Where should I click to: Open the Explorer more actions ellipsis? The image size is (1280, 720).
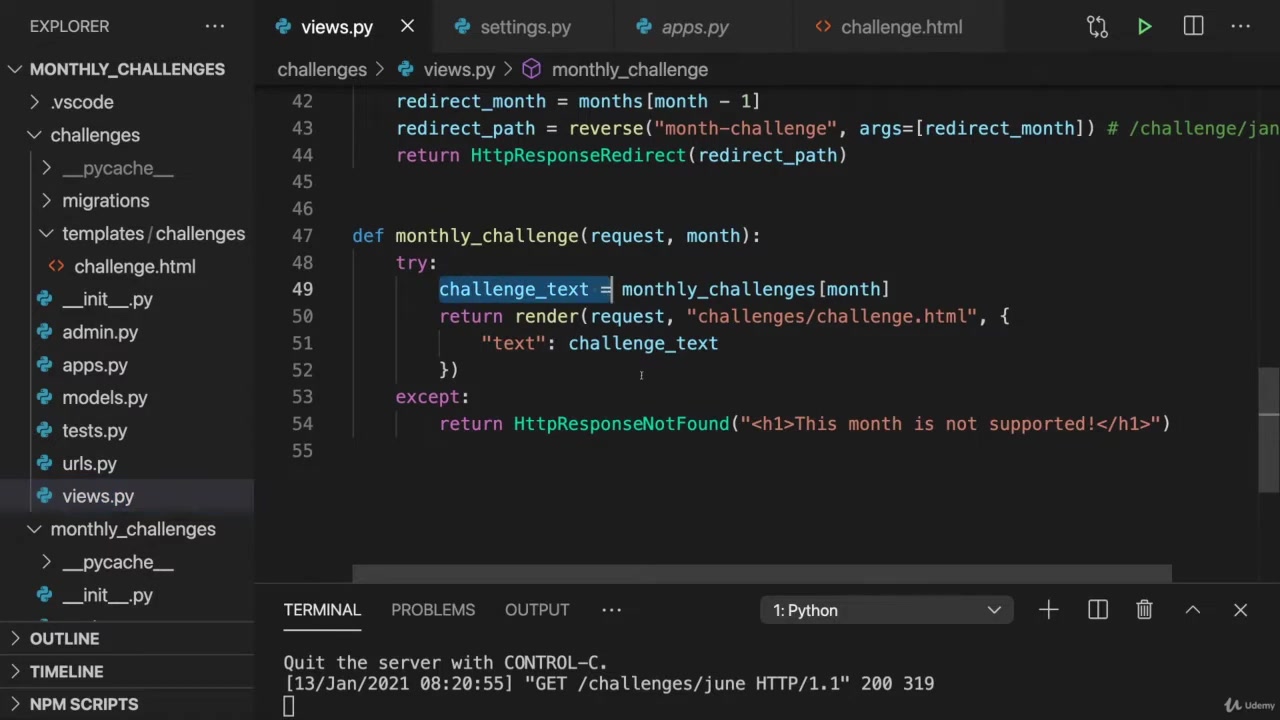(215, 27)
